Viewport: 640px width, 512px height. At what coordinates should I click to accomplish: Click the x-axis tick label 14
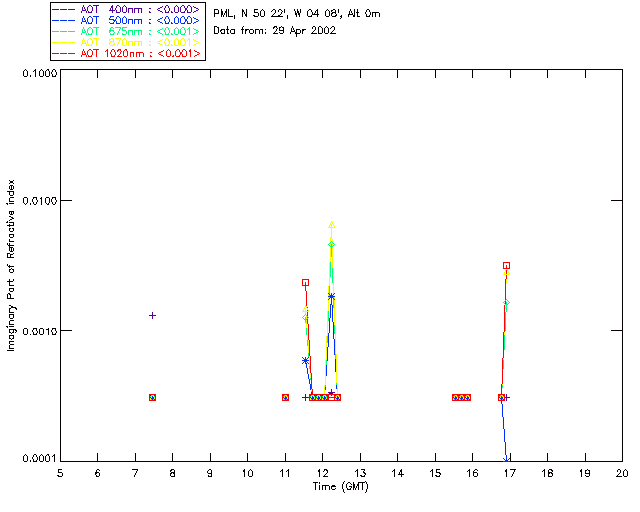tap(398, 473)
